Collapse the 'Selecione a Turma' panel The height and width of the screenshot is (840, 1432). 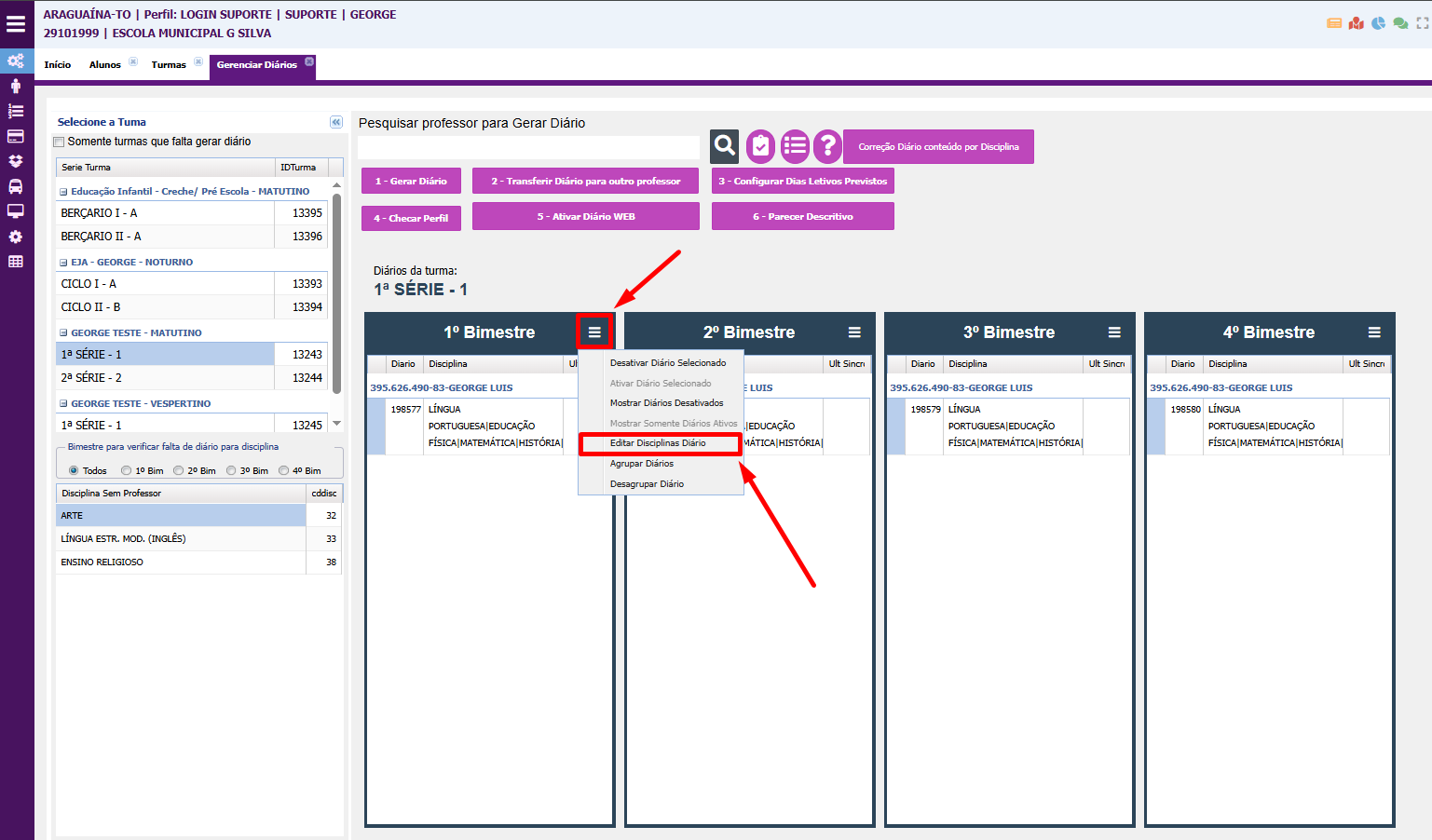[336, 122]
